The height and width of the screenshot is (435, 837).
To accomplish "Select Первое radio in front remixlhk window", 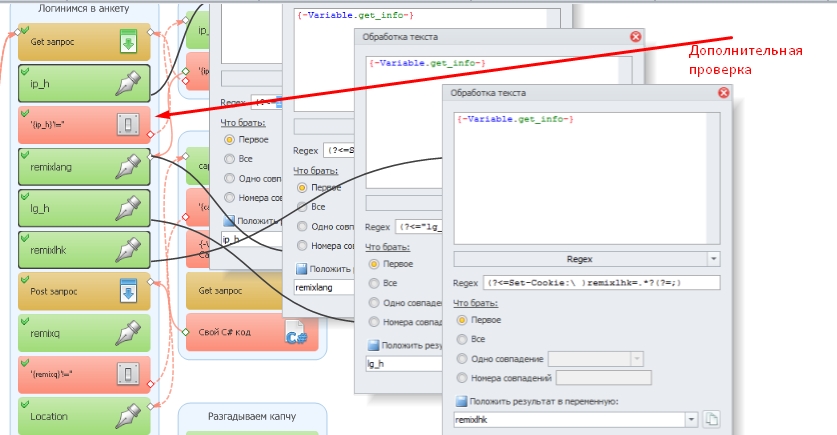I will [462, 320].
